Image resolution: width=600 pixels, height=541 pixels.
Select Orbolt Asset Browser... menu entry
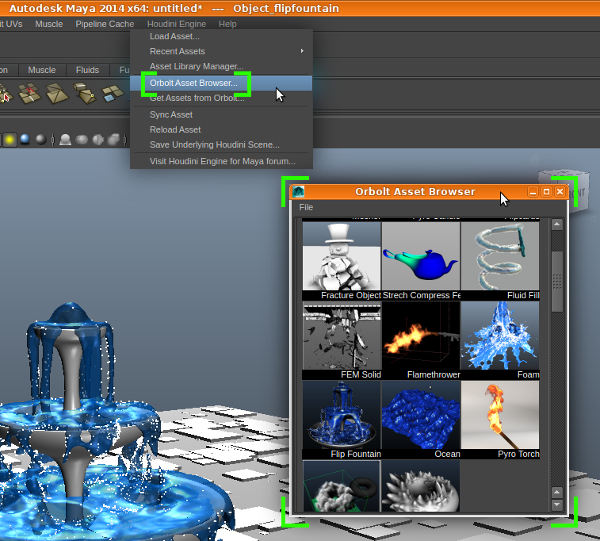point(221,83)
